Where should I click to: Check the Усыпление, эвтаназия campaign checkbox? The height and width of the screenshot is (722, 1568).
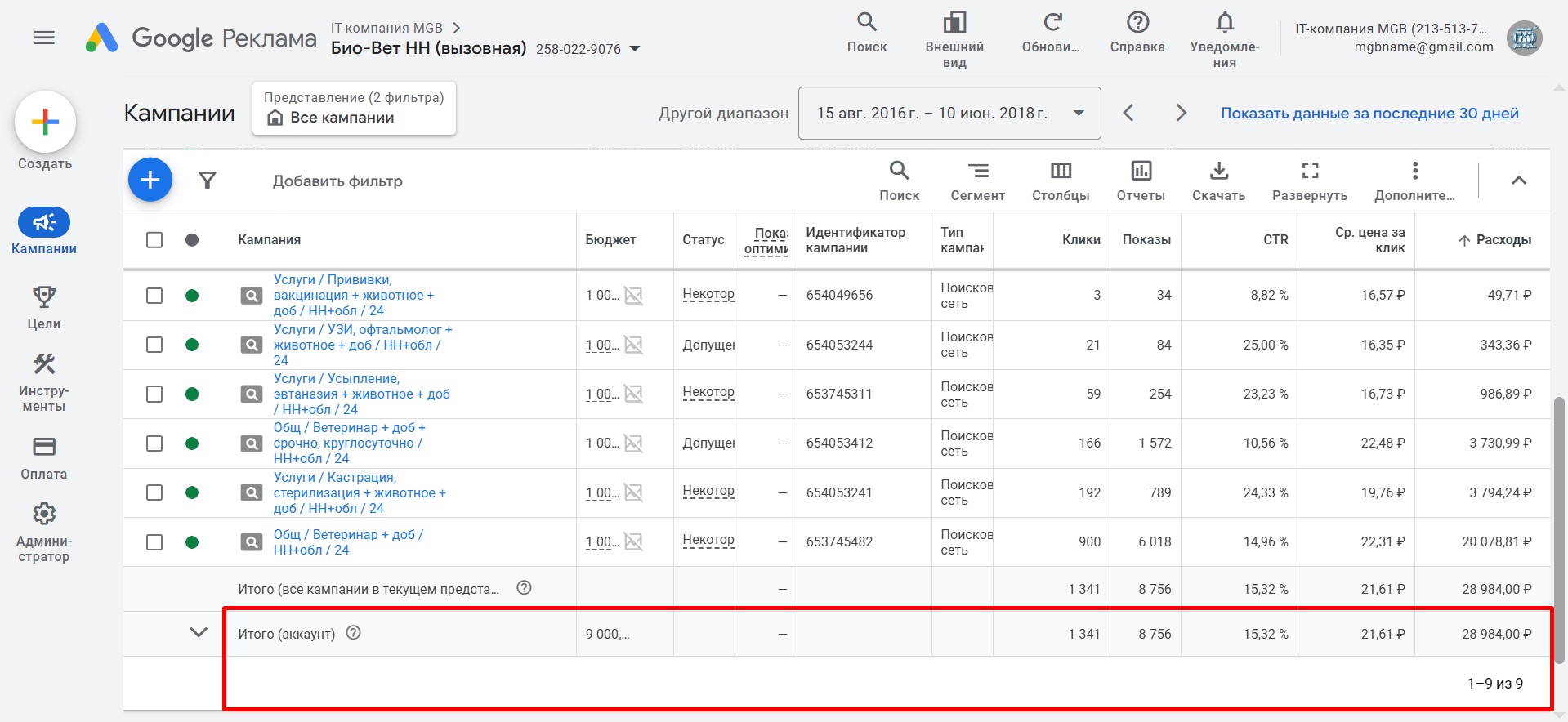[154, 394]
